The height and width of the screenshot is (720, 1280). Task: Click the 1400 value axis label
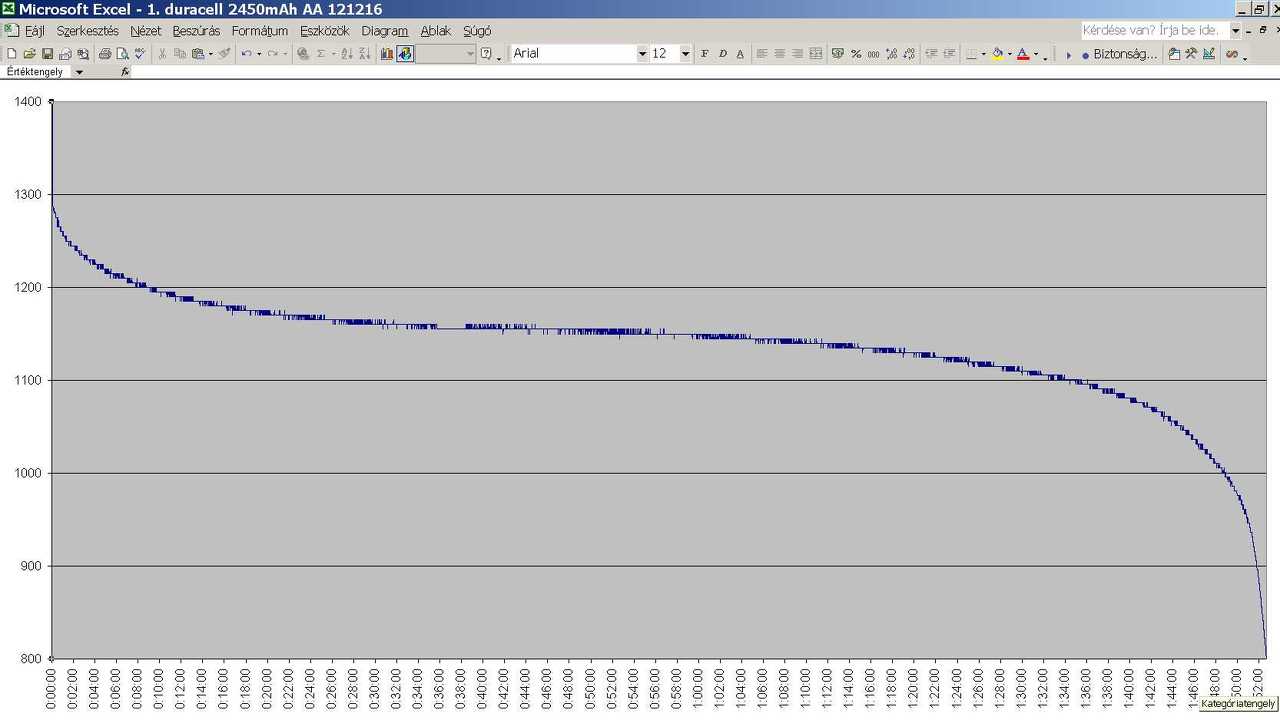tap(28, 101)
